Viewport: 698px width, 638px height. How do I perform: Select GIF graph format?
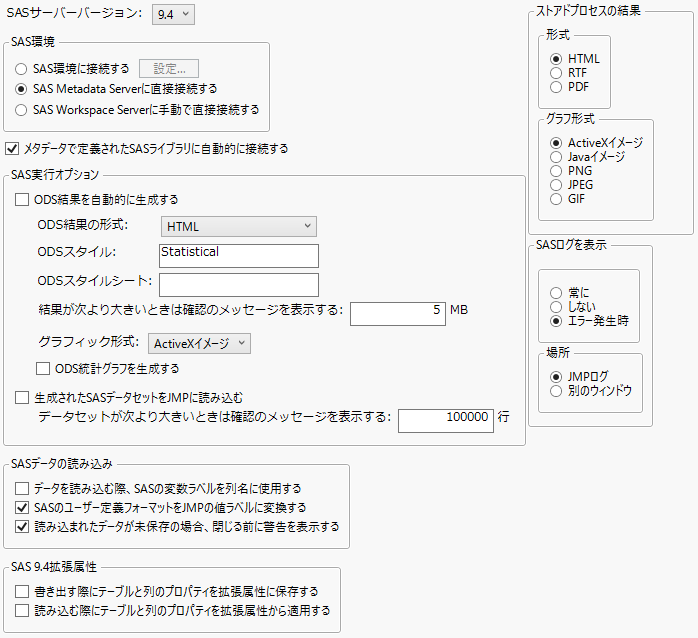click(x=556, y=199)
